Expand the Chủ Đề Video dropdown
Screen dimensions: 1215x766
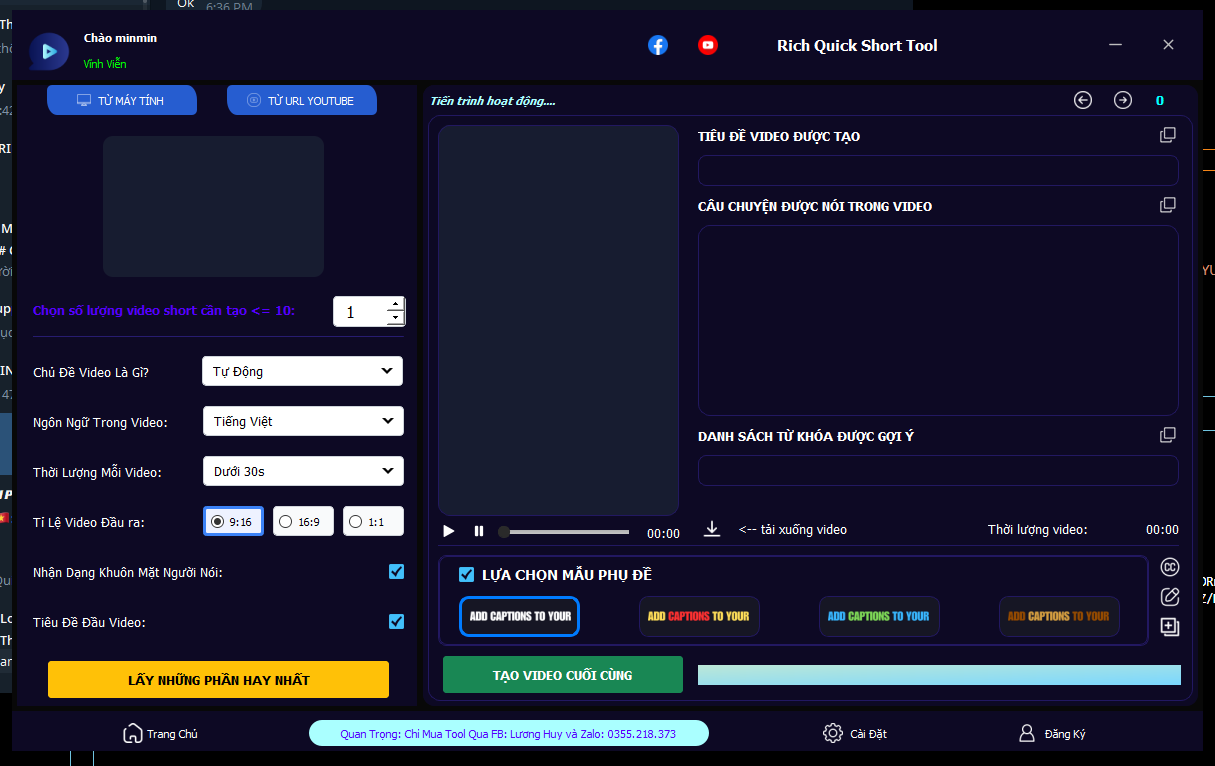pyautogui.click(x=302, y=371)
